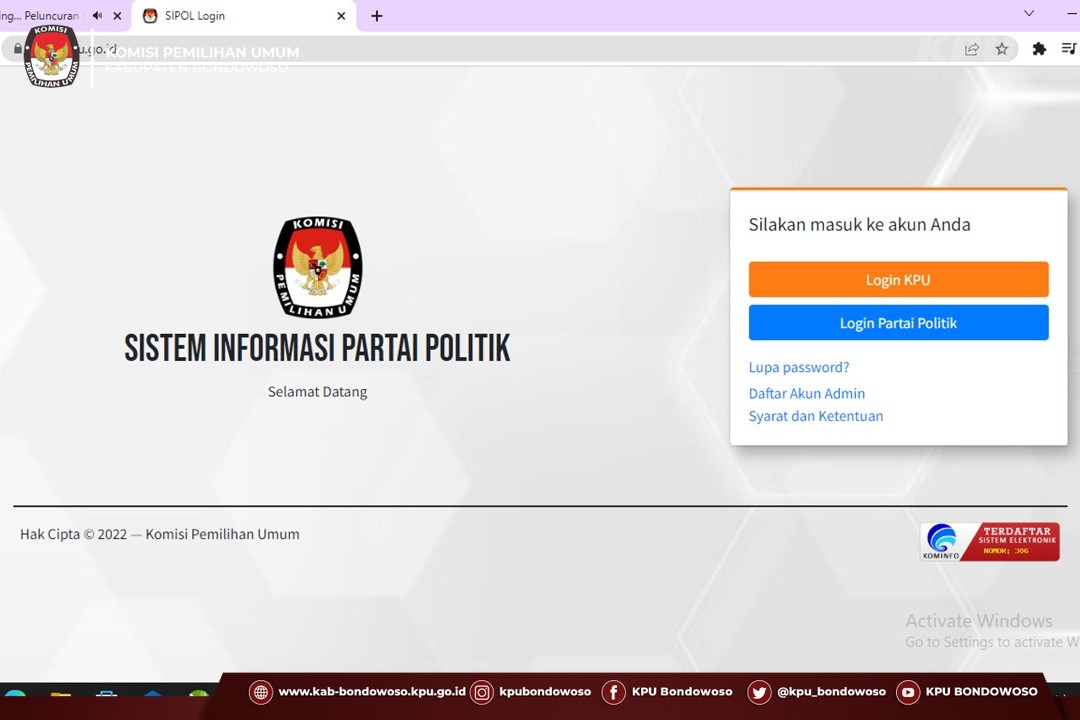Screen dimensions: 1080x720
Task: Click the orange Login KPU button
Action: [898, 280]
